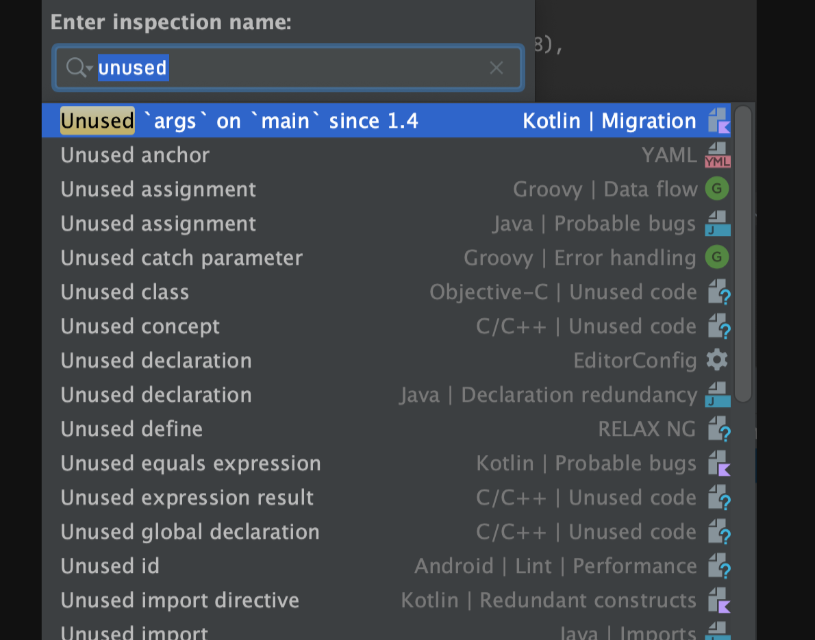
Task: Select the "Unused class" Objective-C inspection
Action: point(300,292)
